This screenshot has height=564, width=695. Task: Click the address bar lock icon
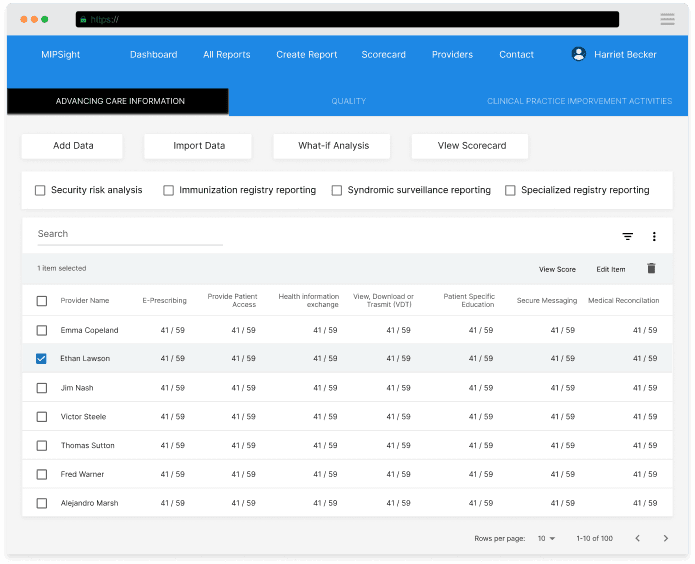coord(83,20)
